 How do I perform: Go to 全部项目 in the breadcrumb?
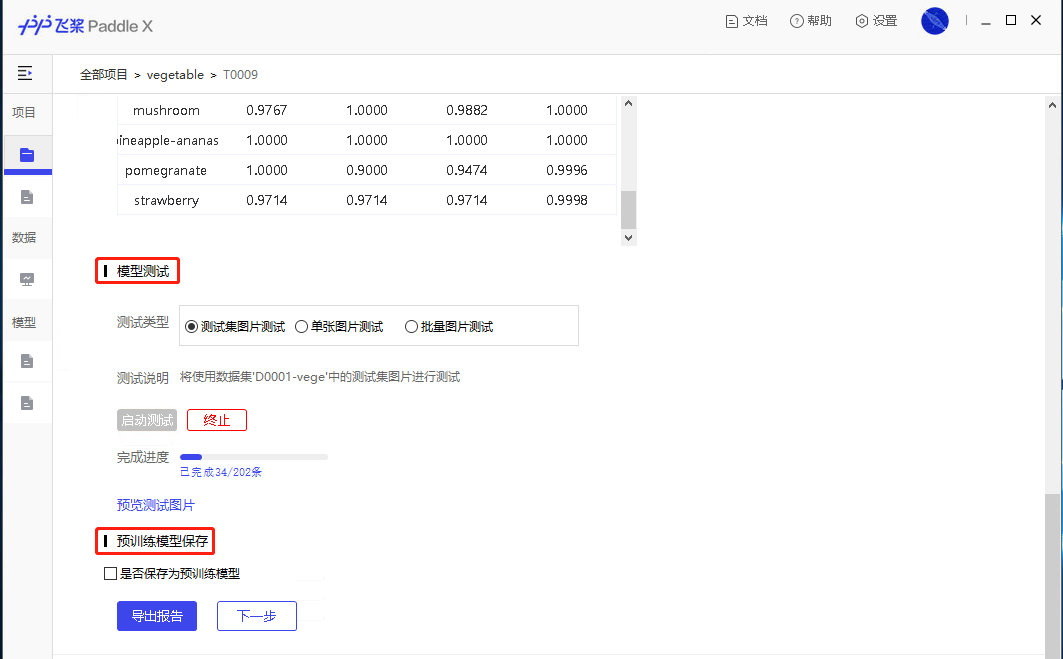pos(104,75)
